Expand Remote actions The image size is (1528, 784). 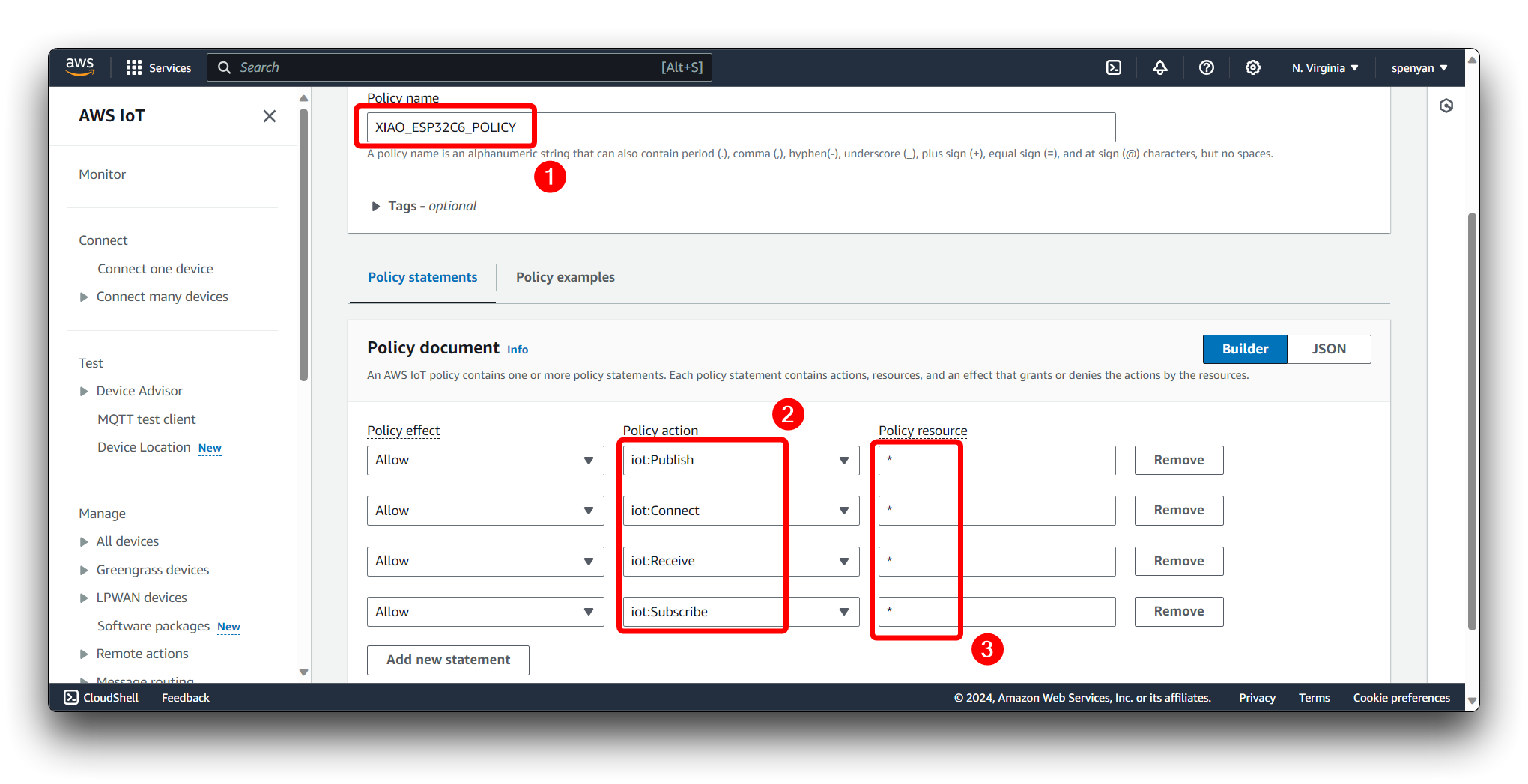[84, 654]
